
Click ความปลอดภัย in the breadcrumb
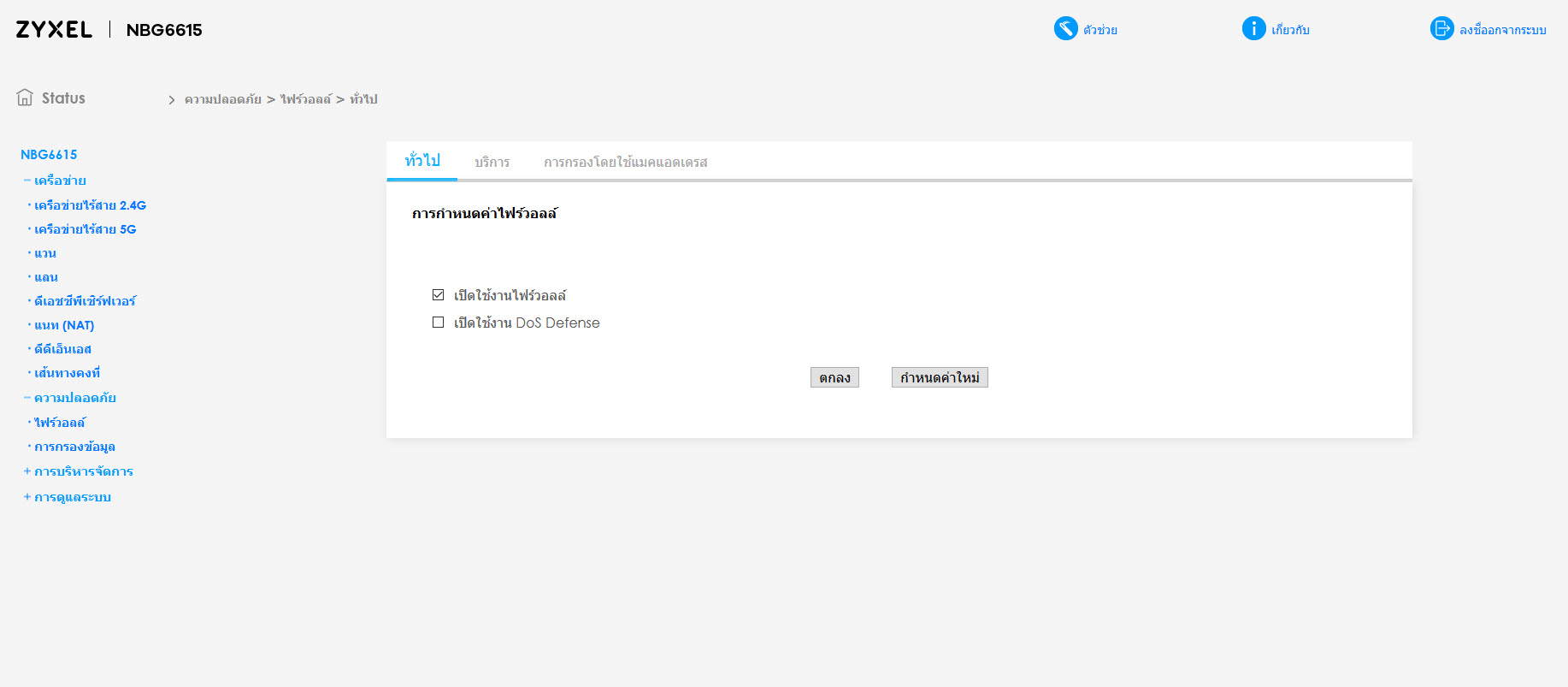tap(223, 99)
